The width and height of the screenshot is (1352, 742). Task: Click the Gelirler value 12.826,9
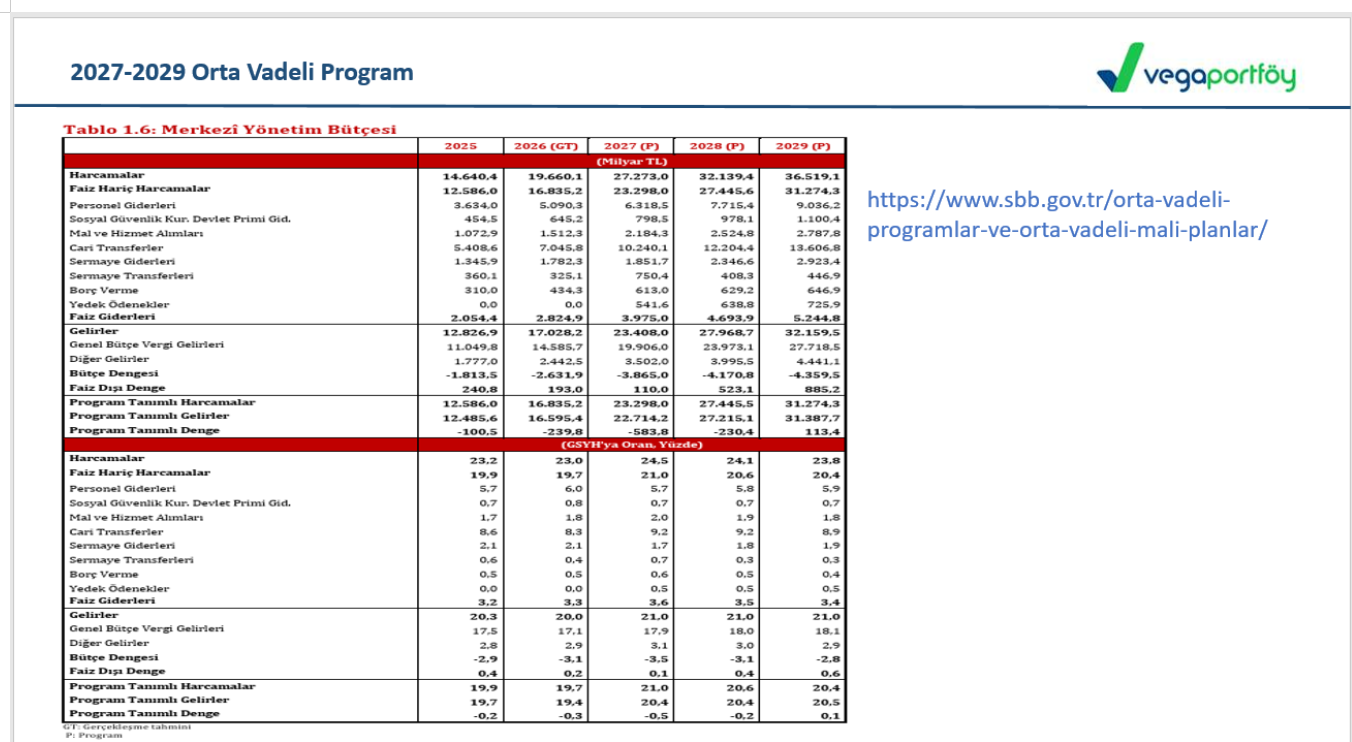pos(470,331)
